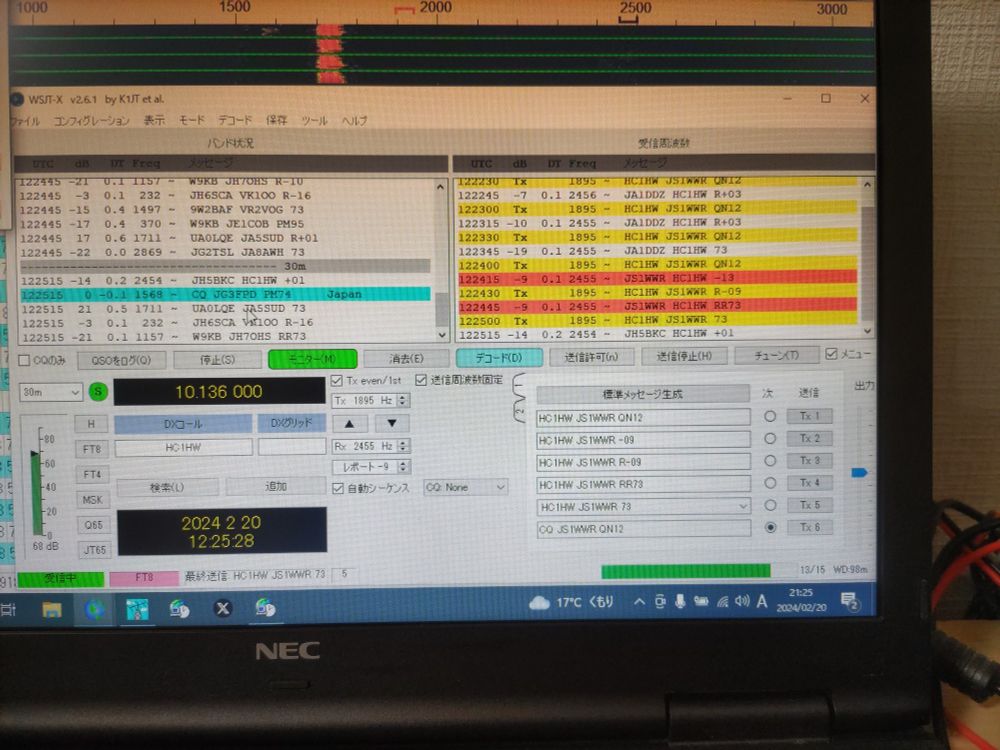
Task: Click the 停止(S) button
Action: [217, 360]
